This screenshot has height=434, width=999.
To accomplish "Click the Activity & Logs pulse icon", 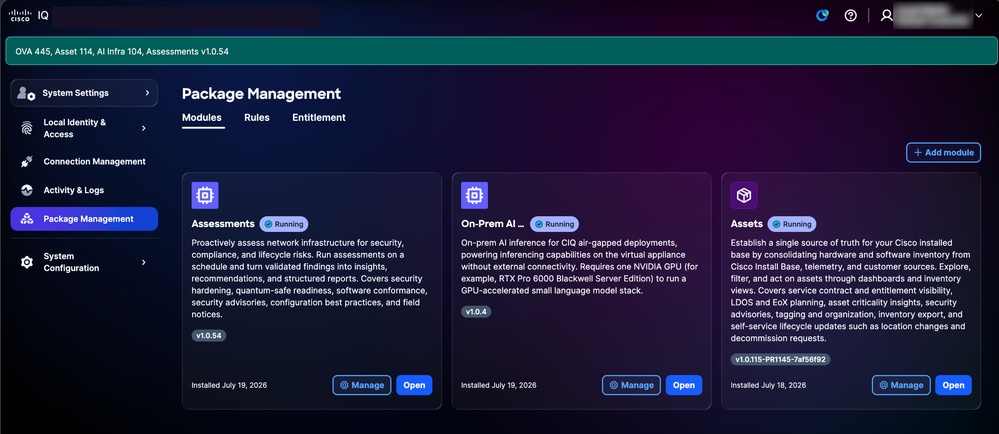I will tap(27, 190).
